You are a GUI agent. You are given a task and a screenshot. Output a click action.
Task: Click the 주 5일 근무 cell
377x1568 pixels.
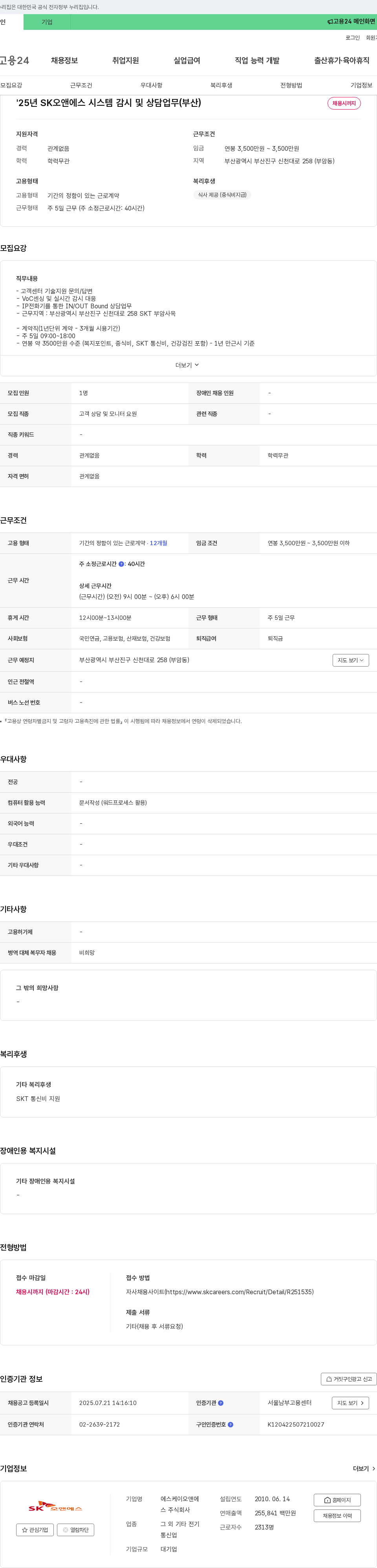pos(282,618)
